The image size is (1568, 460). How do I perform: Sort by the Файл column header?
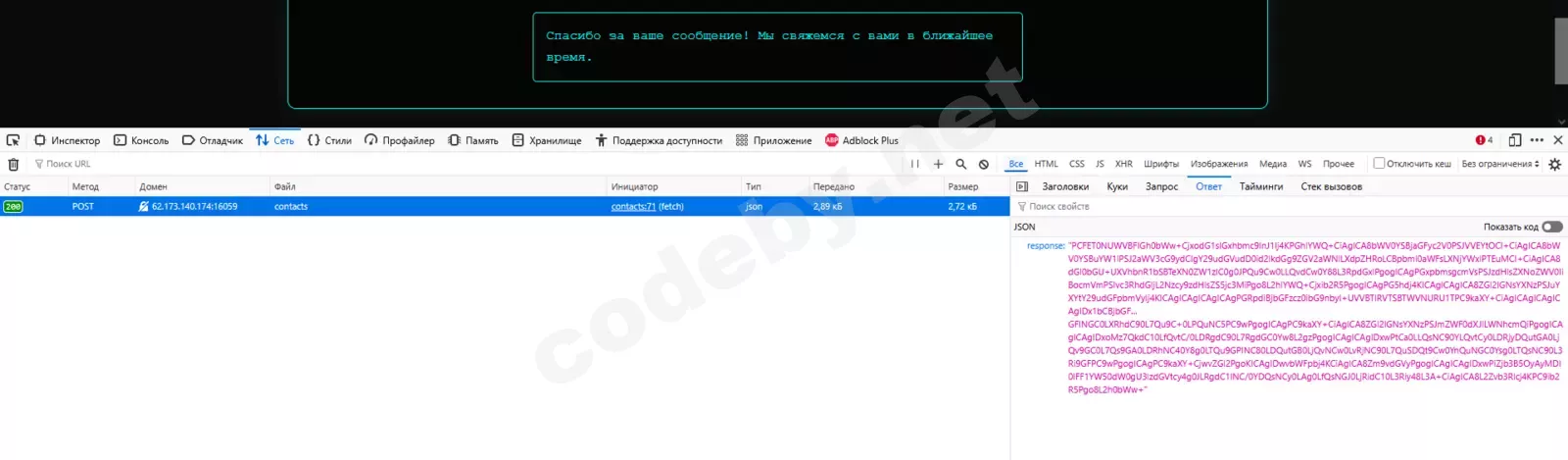click(438, 186)
